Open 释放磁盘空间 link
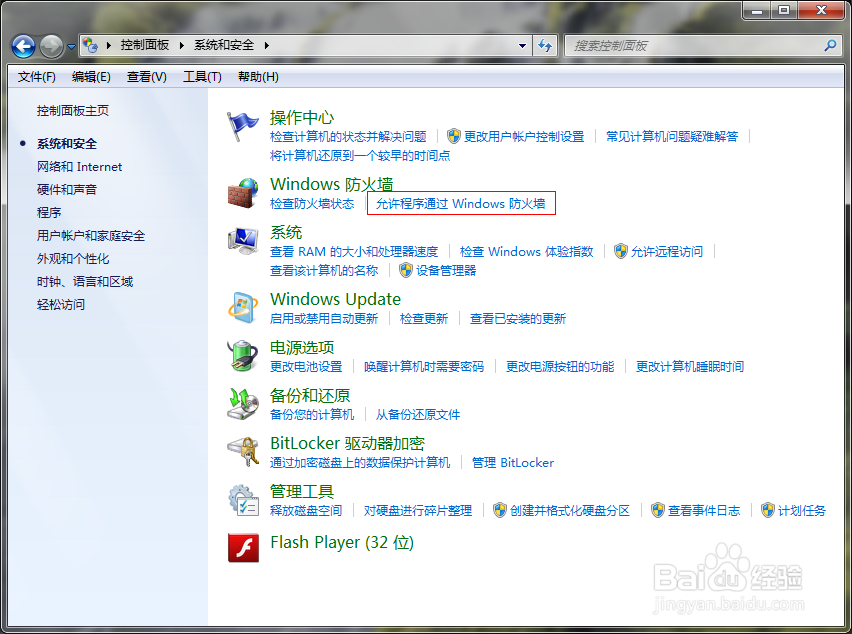 click(306, 510)
